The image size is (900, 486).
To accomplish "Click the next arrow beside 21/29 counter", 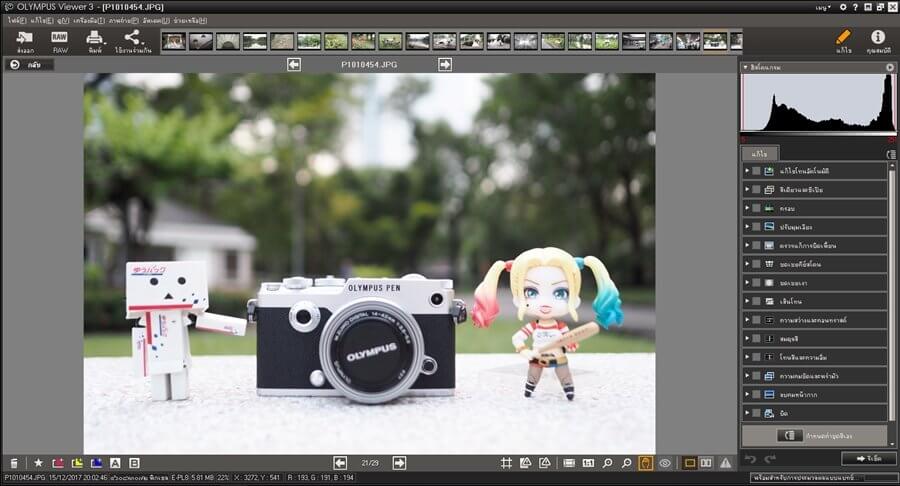I will coord(399,462).
